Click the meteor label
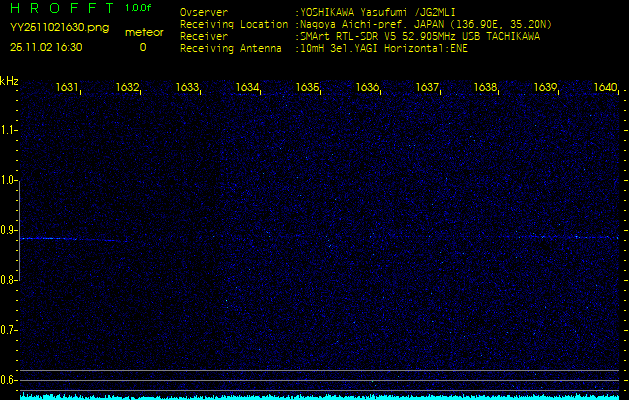Viewport: 629px width, 400px height. pos(143,33)
